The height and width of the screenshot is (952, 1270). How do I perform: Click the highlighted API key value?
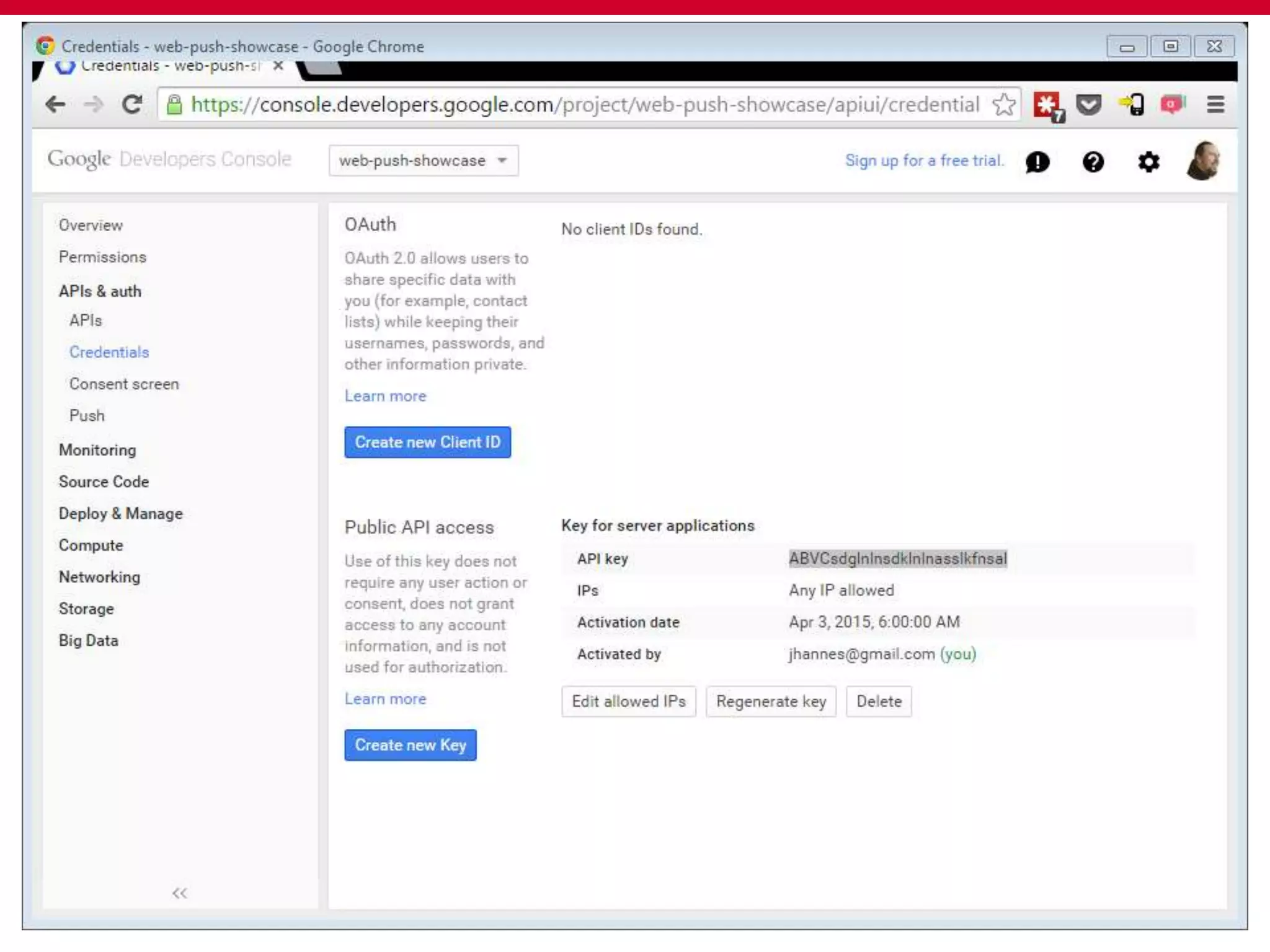click(897, 558)
